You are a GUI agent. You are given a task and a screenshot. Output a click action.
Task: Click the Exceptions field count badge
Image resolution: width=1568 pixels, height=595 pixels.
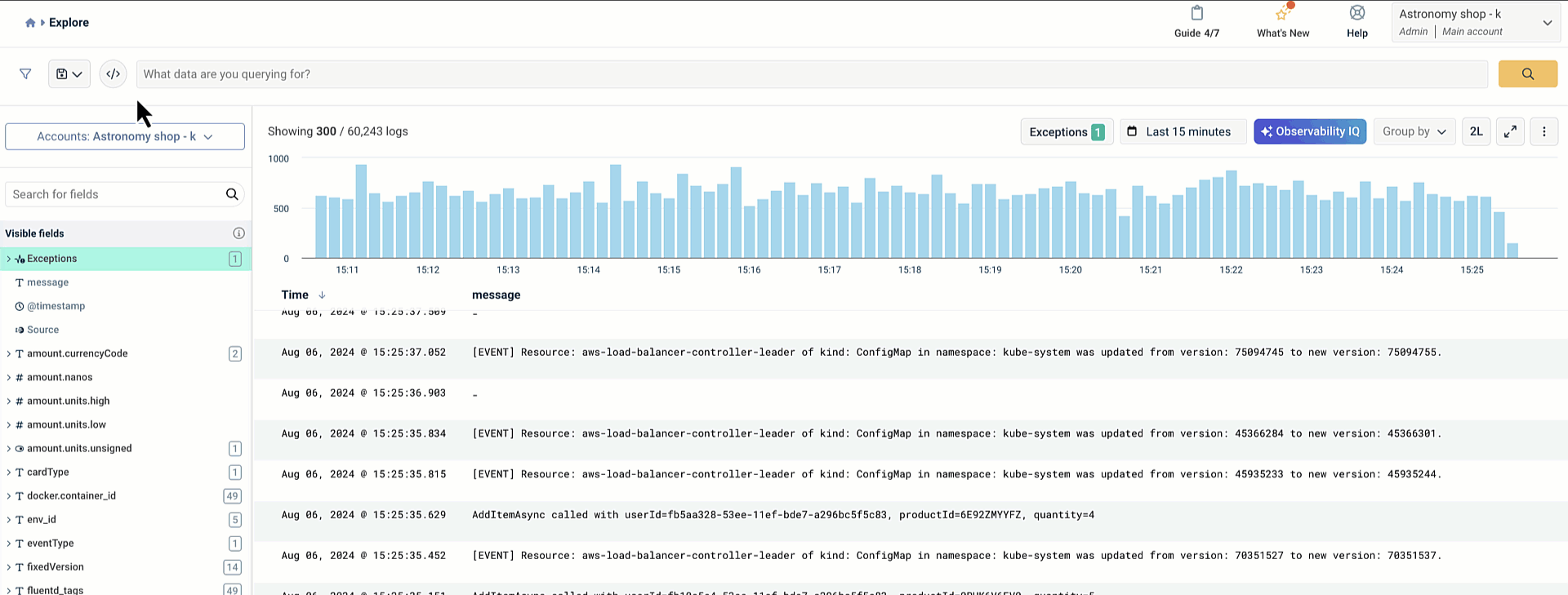[x=234, y=259]
